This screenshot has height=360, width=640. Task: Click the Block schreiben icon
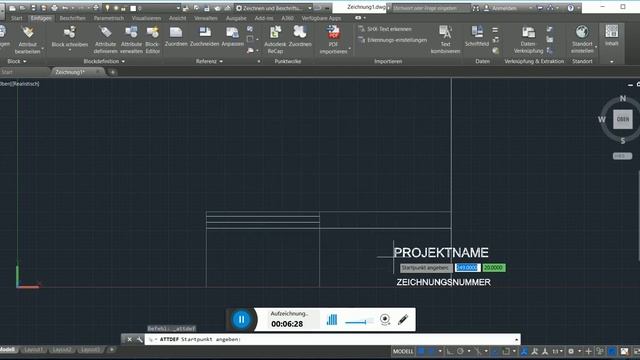click(x=70, y=32)
